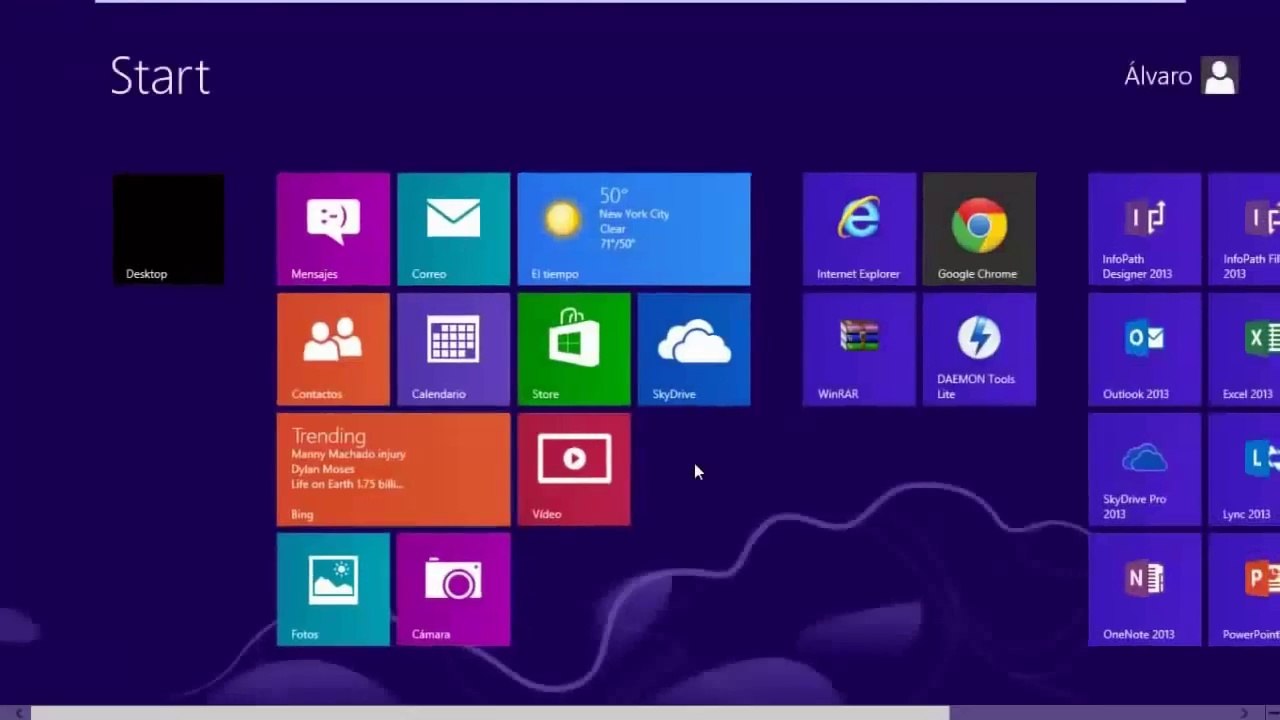The image size is (1280, 720).
Task: Launch the Cámara tile
Action: click(x=453, y=589)
